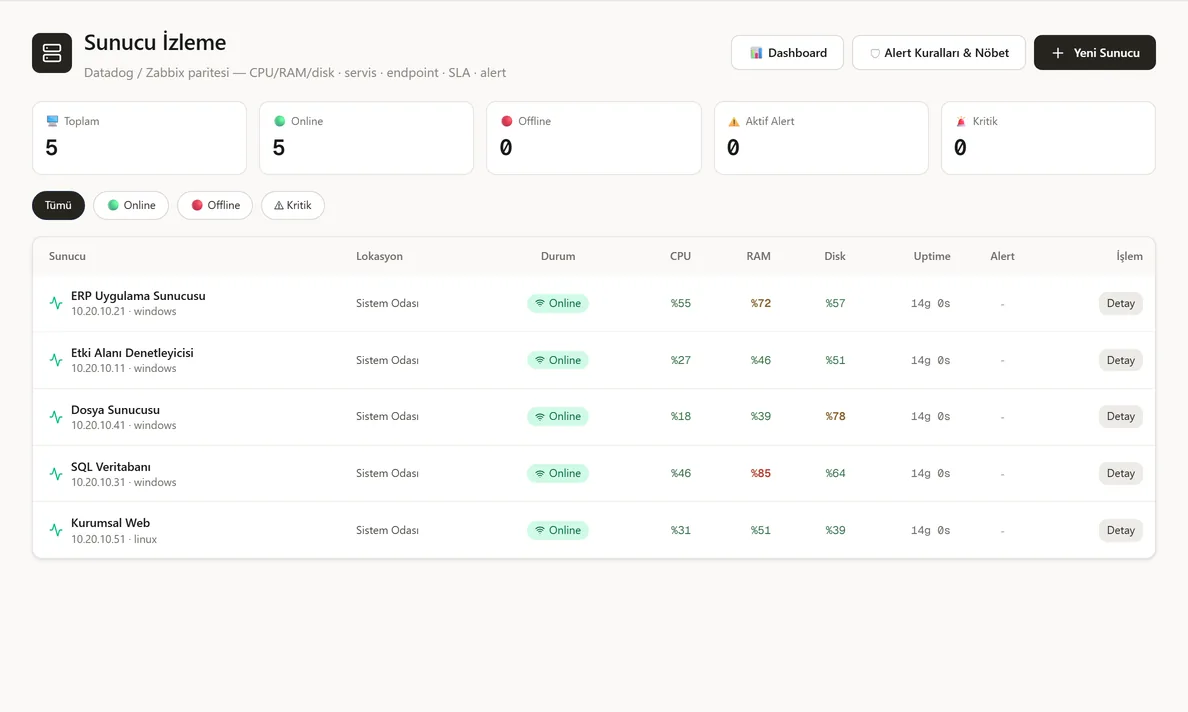This screenshot has height=712, width=1188.
Task: Open Detay for SQL Veritabanı
Action: pyautogui.click(x=1121, y=473)
